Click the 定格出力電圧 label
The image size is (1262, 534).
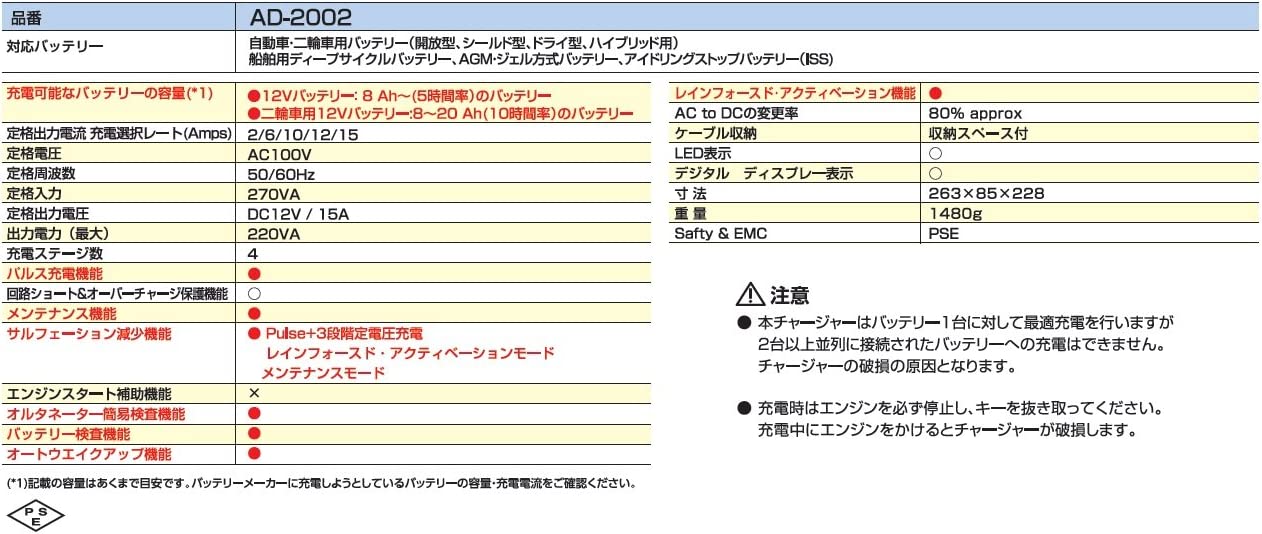(x=48, y=214)
